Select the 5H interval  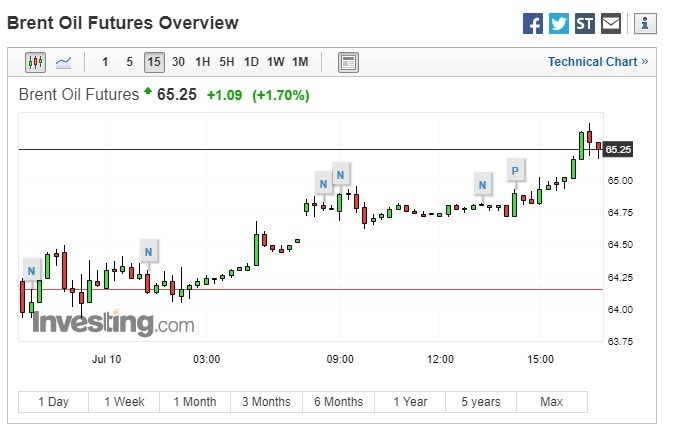coord(227,62)
